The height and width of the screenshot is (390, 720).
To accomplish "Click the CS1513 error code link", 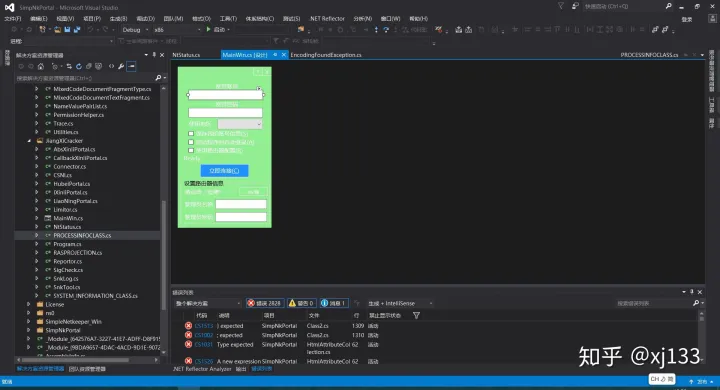I will tap(203, 326).
